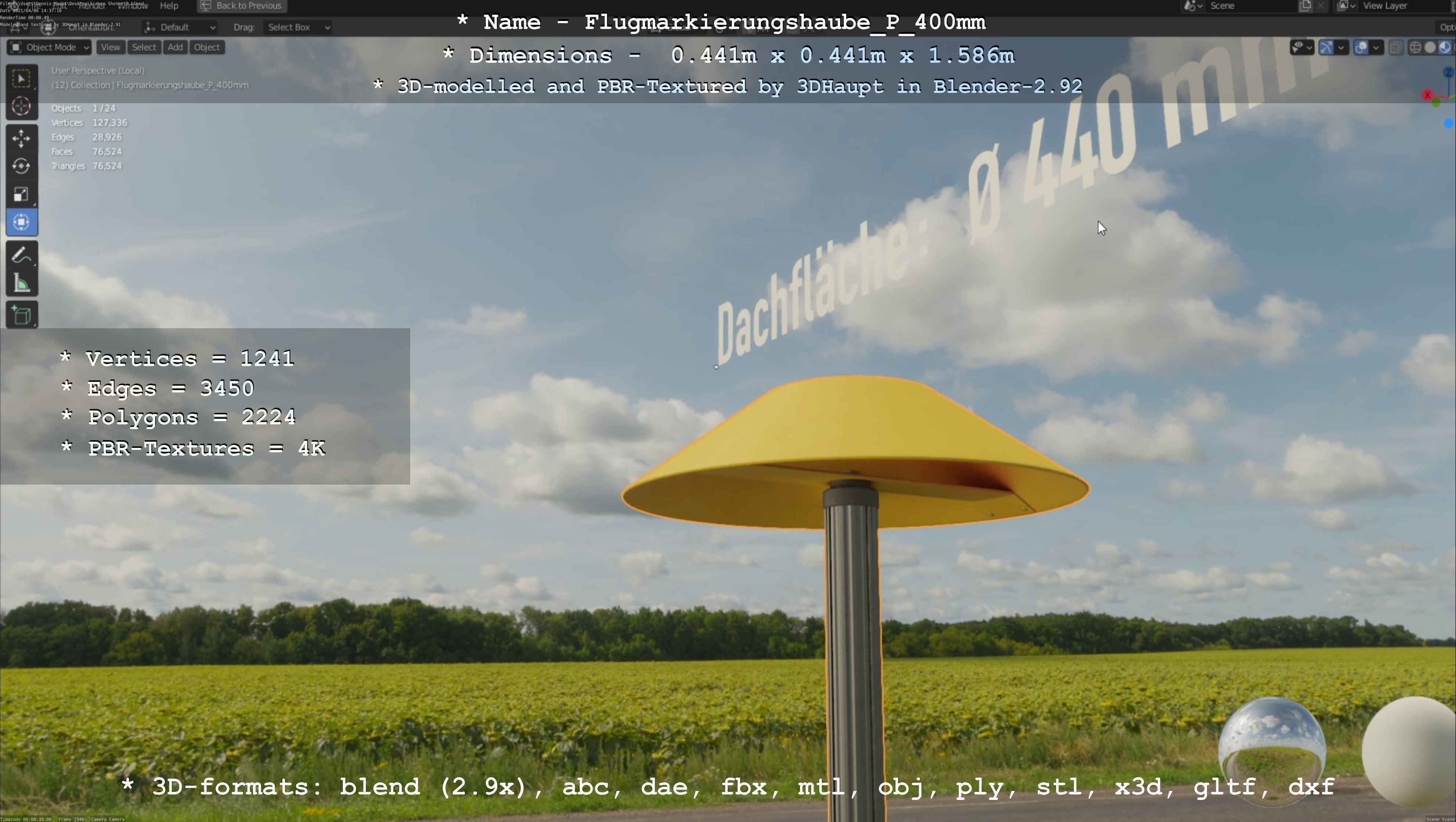Open the viewport View menu
1456x822 pixels.
click(x=110, y=47)
